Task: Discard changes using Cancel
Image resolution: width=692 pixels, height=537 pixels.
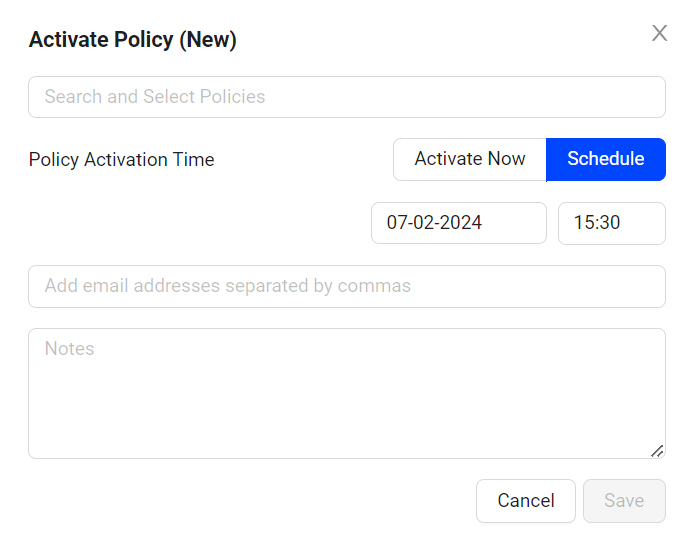Action: tap(525, 501)
